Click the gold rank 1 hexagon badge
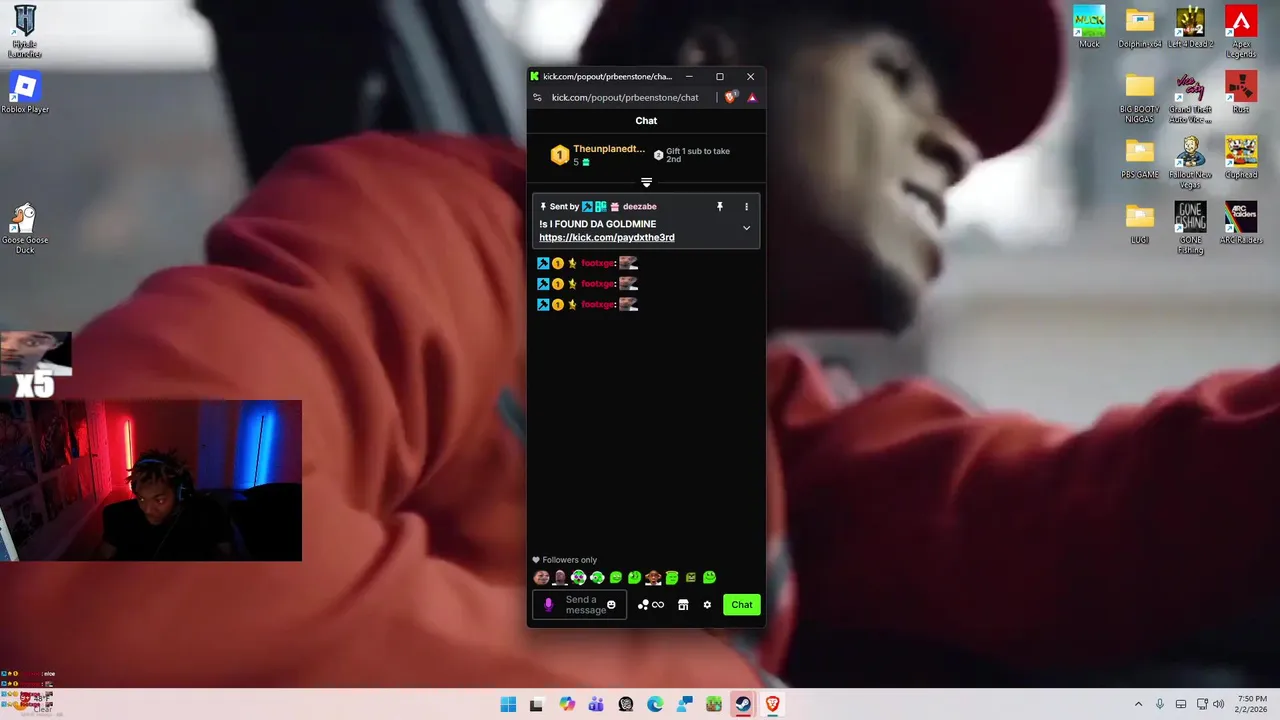Image resolution: width=1280 pixels, height=720 pixels. pyautogui.click(x=560, y=155)
